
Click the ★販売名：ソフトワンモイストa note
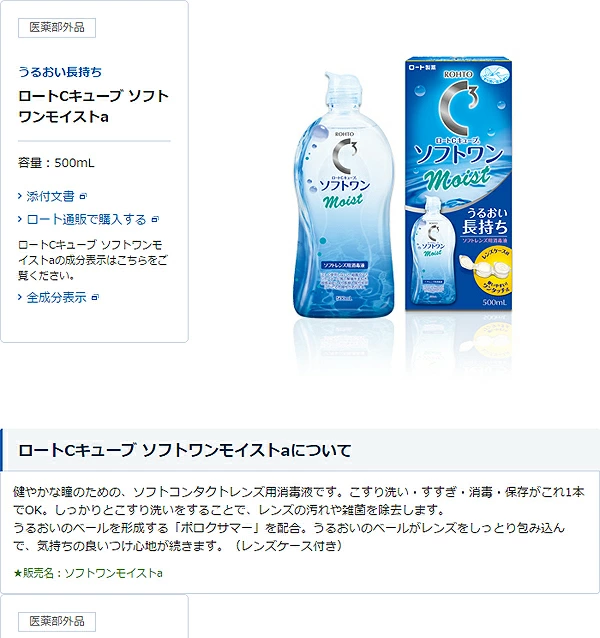(x=88, y=573)
